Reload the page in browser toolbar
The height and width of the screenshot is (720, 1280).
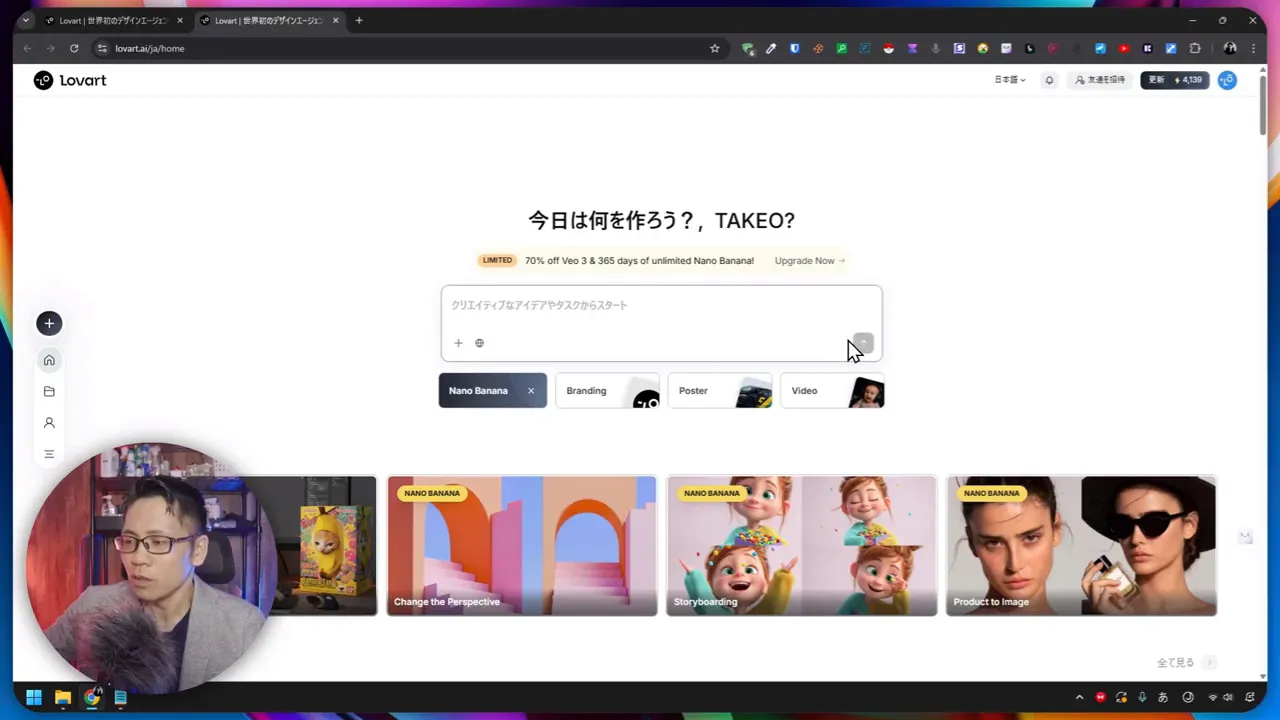click(74, 48)
